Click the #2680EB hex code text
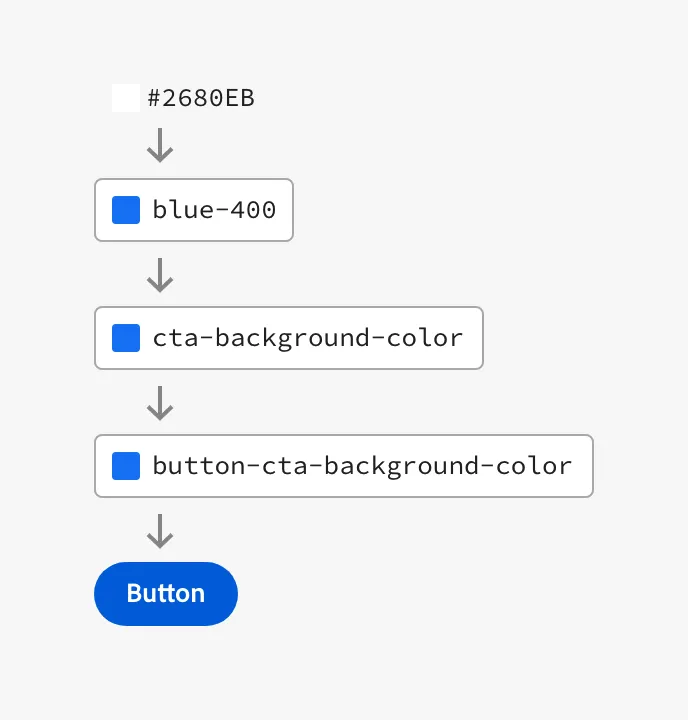Screen dimensions: 688x720 pyautogui.click(x=200, y=98)
